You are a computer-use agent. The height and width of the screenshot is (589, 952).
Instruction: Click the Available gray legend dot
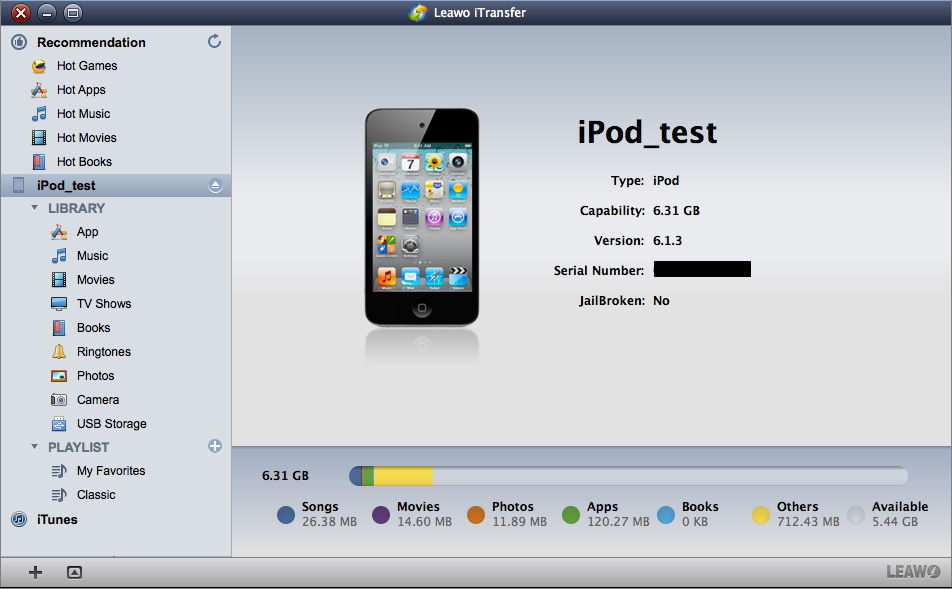[856, 515]
